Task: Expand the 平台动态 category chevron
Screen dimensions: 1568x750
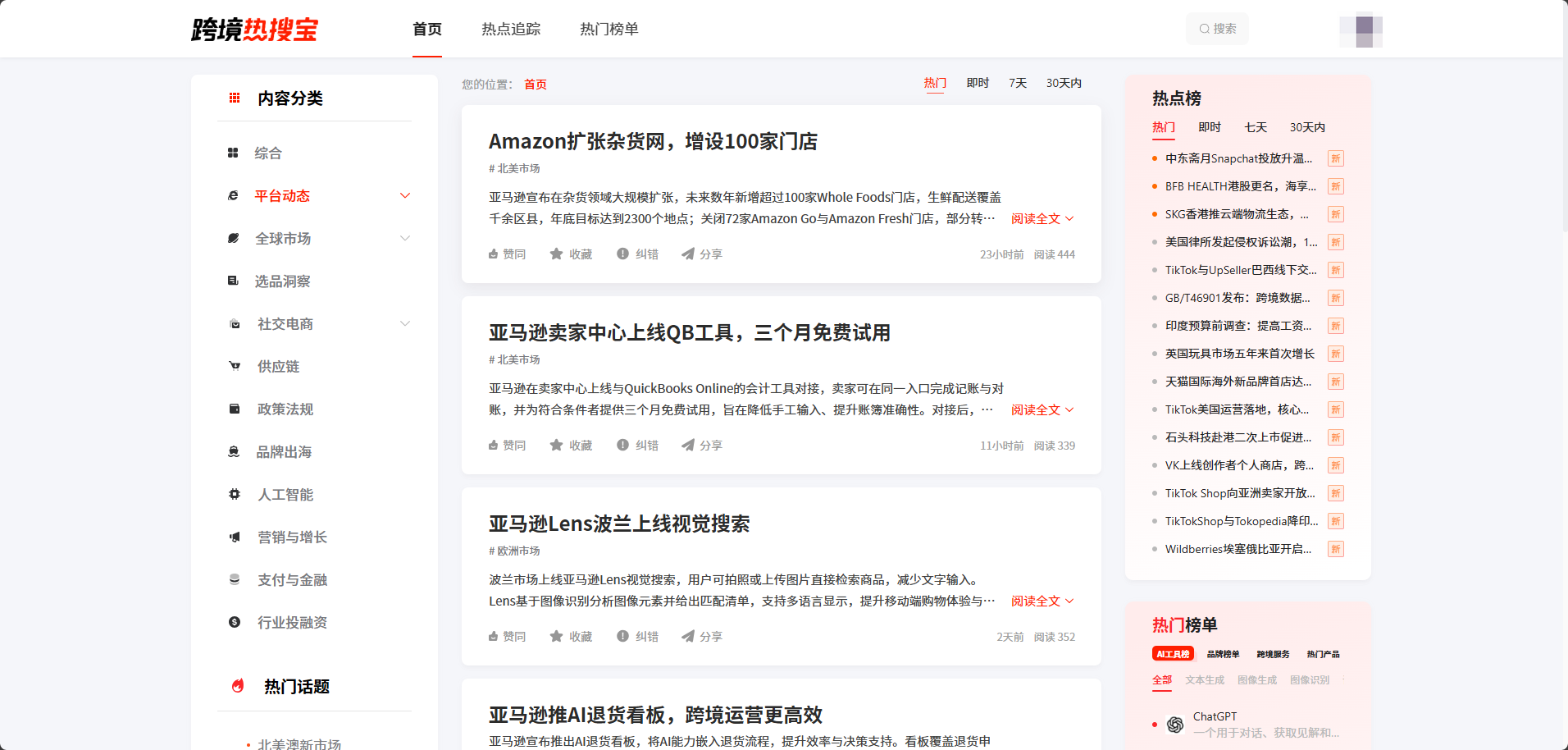Action: click(x=404, y=196)
